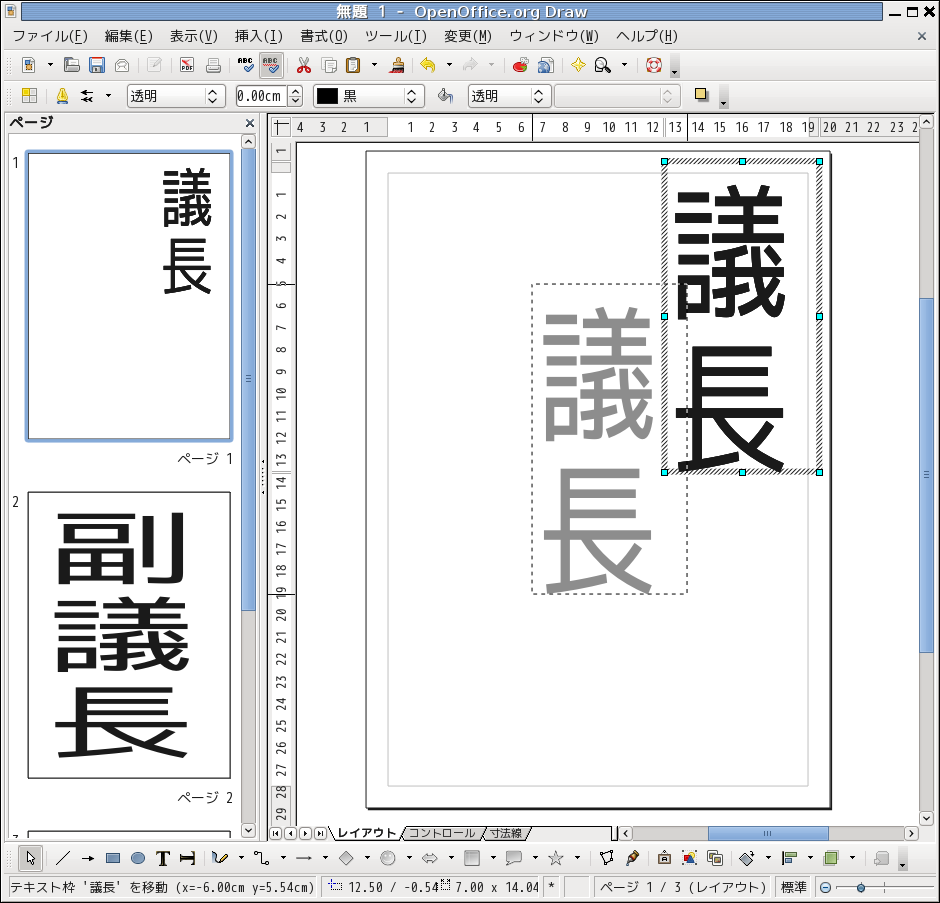Open the Help lifebuoy icon
940x903 pixels.
click(x=654, y=66)
